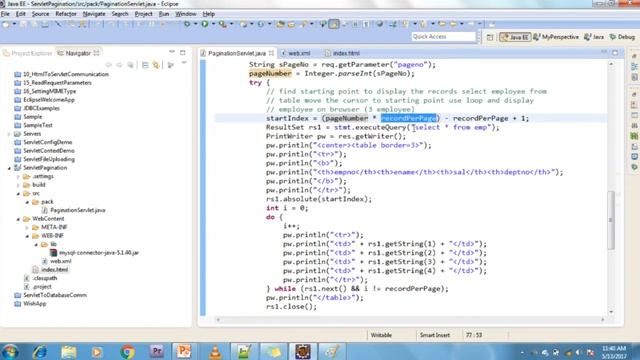This screenshot has width=640, height=360.
Task: Collapse the WEB-INF folder
Action: pyautogui.click(x=27, y=236)
